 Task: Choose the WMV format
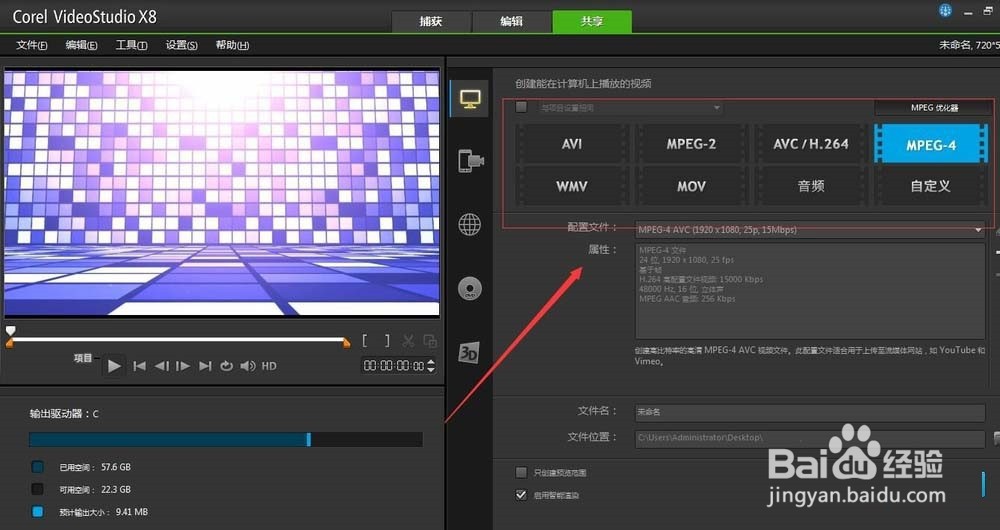[x=572, y=186]
